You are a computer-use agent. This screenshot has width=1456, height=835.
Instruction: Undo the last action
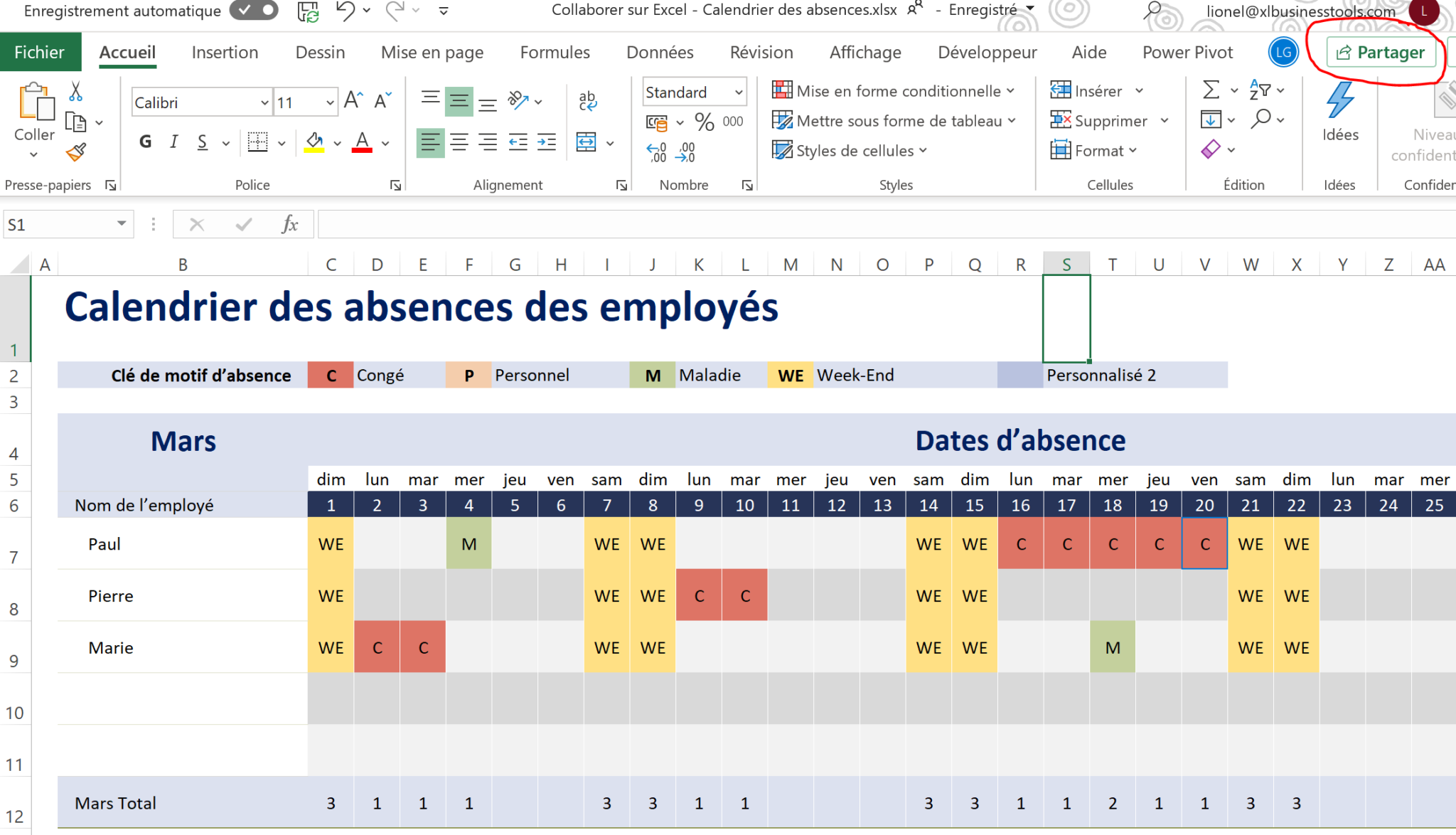[x=346, y=11]
